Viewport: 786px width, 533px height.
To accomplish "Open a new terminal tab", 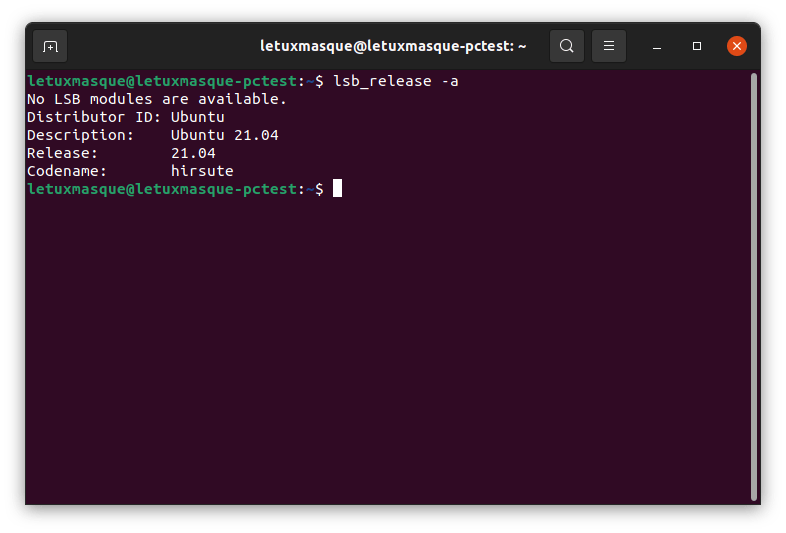I will point(50,46).
